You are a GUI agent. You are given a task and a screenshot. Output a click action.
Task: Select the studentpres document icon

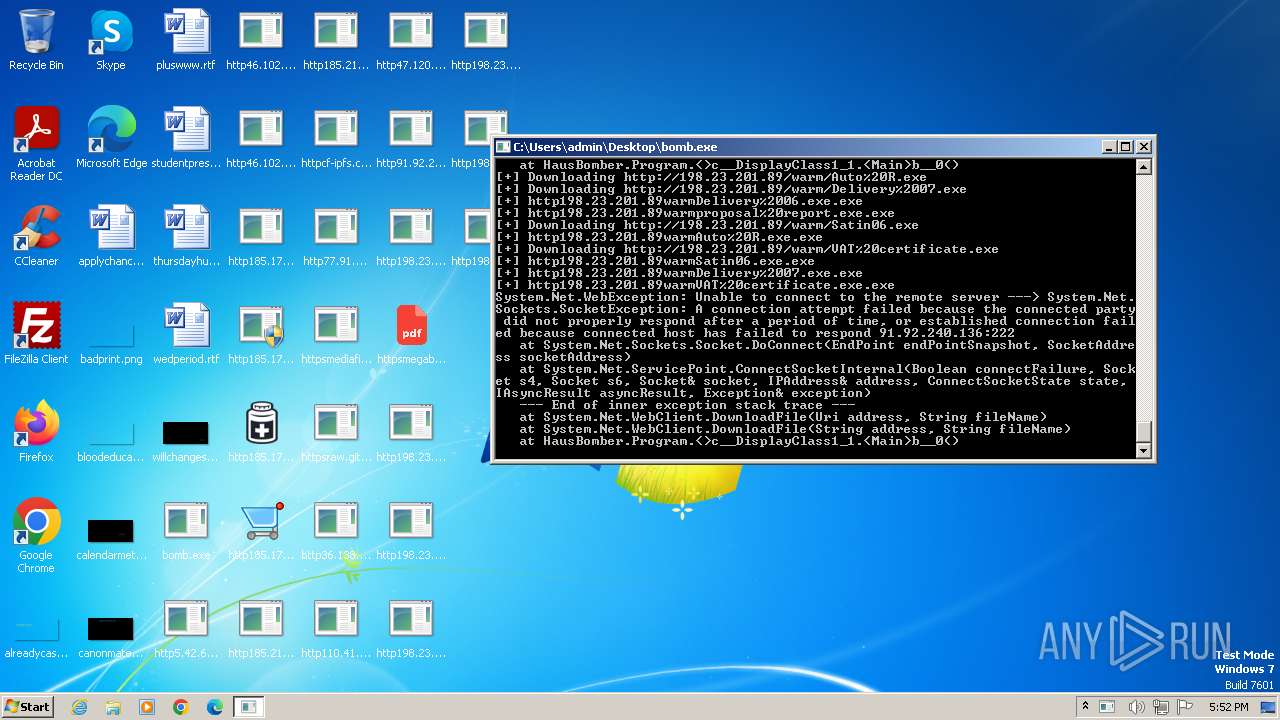[x=186, y=138]
